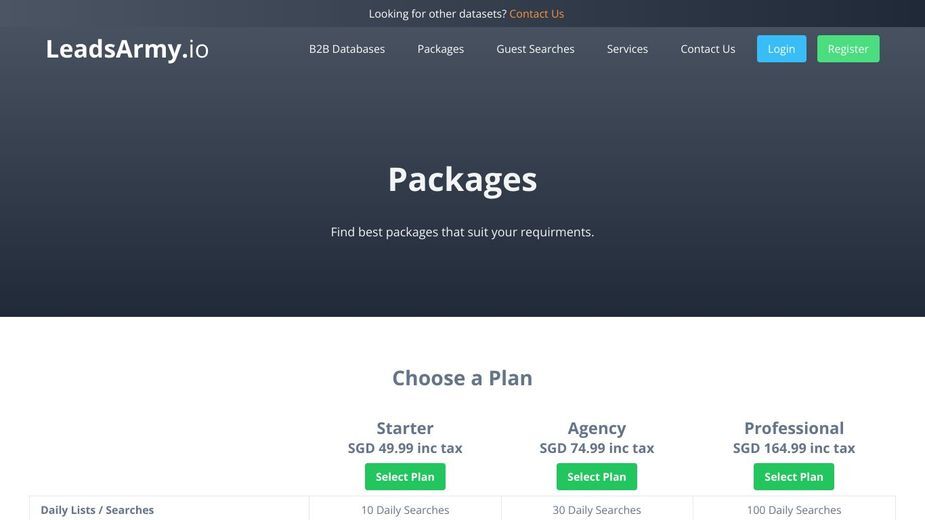Screen dimensions: 925x520
Task: Click the Choose a Plan heading
Action: [462, 378]
